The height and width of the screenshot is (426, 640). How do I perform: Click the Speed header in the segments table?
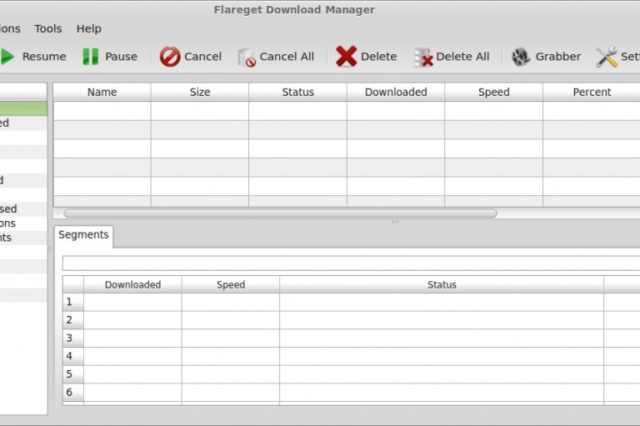pos(230,285)
